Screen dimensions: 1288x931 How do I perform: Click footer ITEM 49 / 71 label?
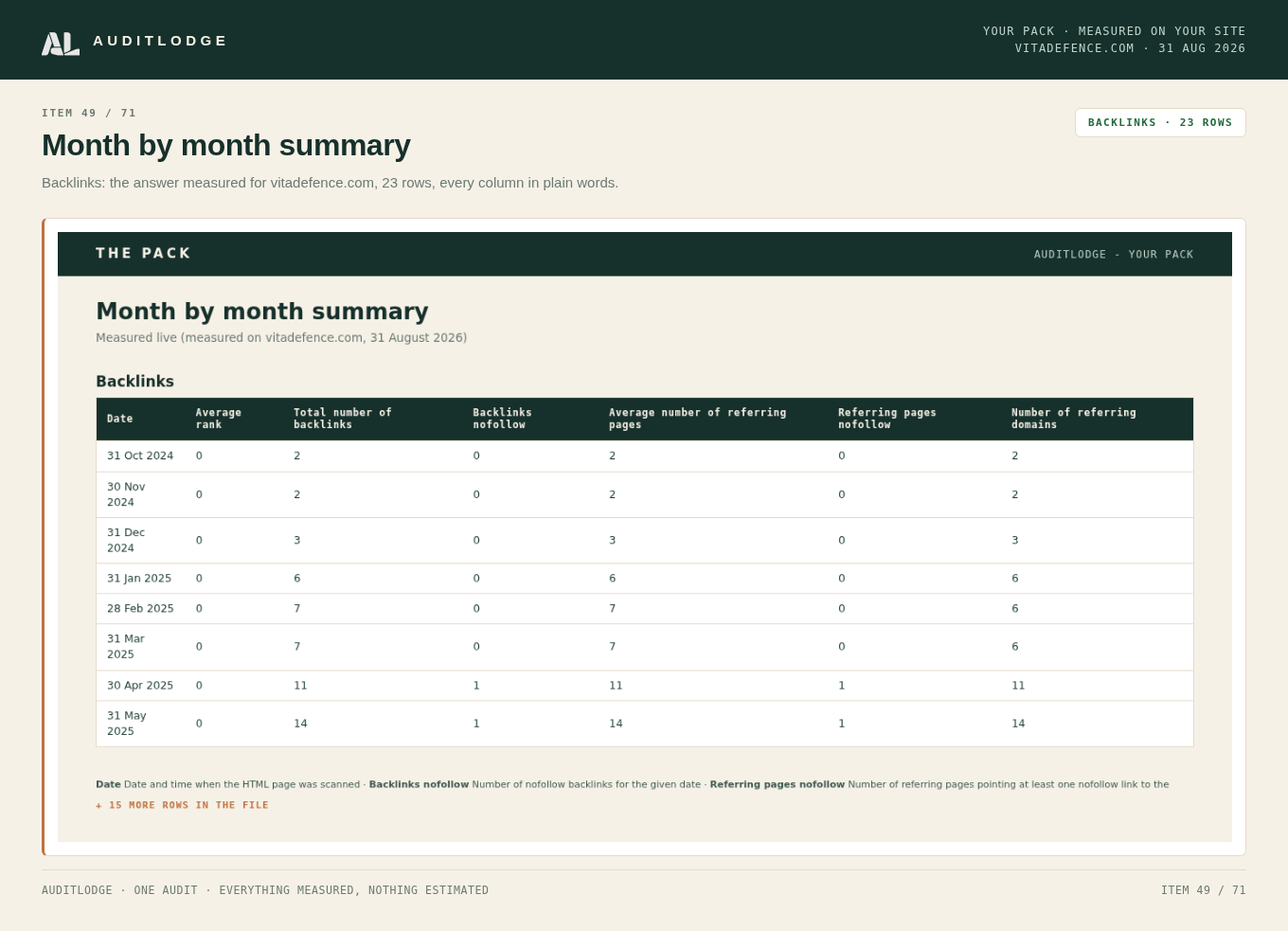pyautogui.click(x=1204, y=890)
